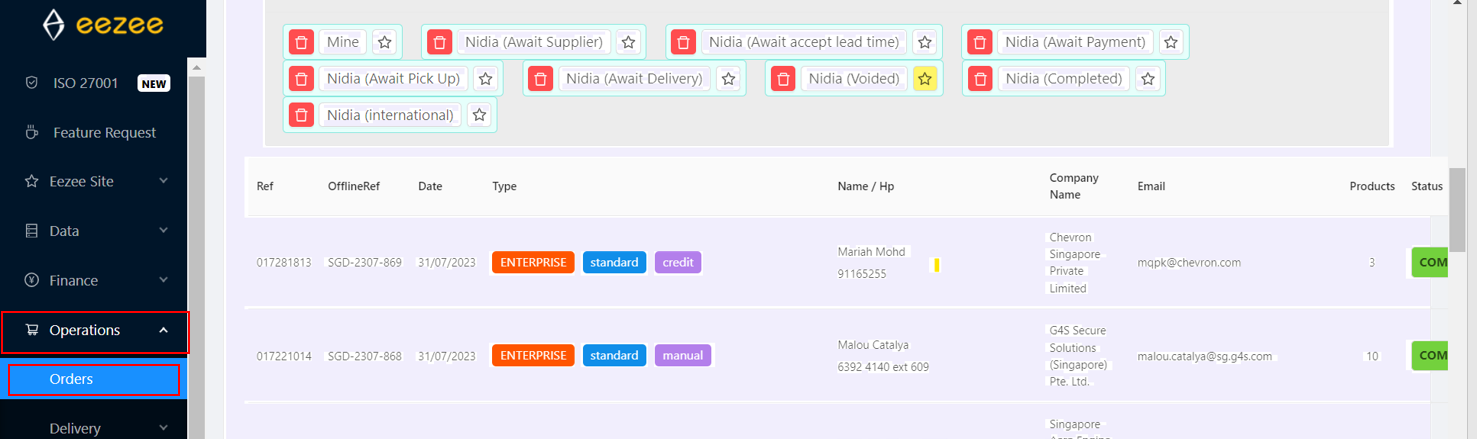The height and width of the screenshot is (439, 1477).
Task: Click the Data menu icon
Action: click(31, 230)
